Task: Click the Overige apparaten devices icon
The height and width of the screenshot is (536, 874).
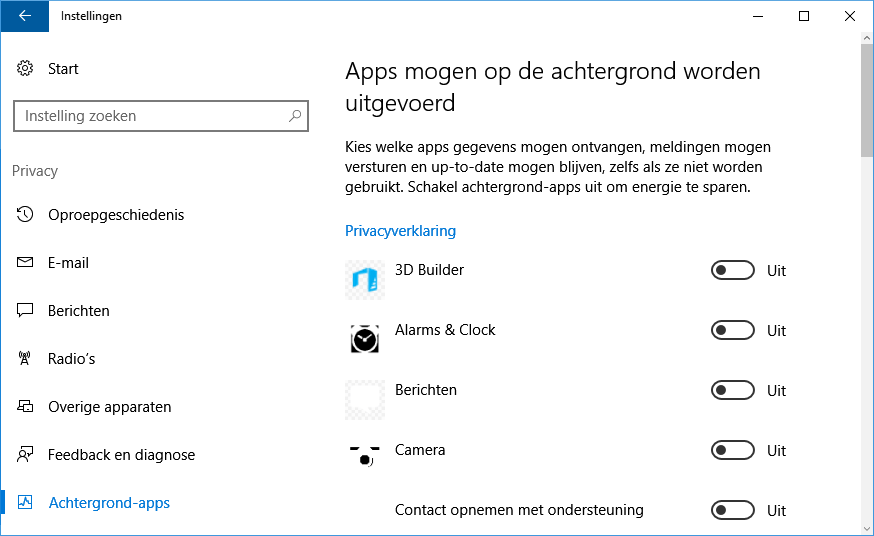Action: 26,407
